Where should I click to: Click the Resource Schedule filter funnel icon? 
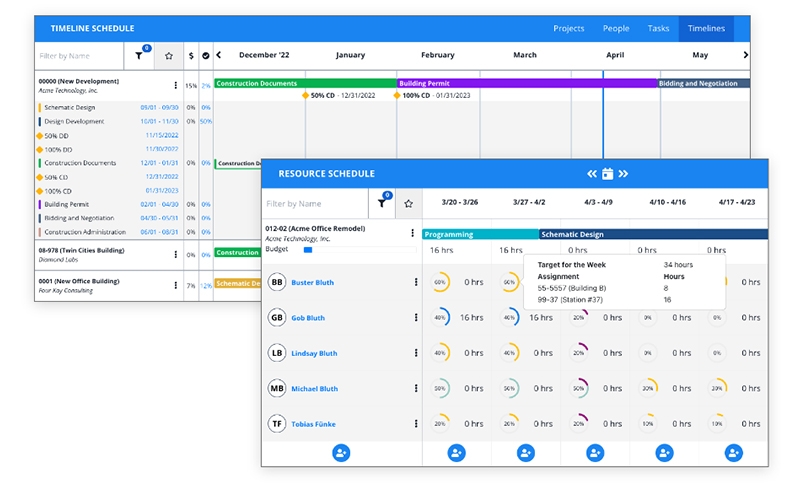point(380,203)
